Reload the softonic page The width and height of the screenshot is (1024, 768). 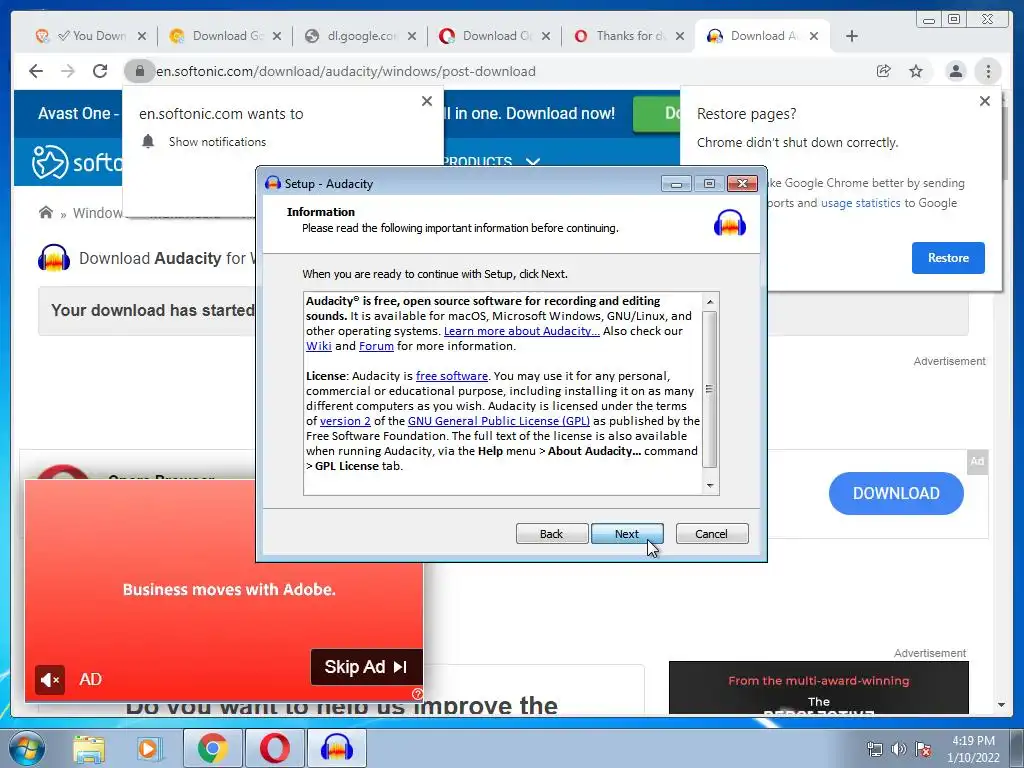[100, 71]
